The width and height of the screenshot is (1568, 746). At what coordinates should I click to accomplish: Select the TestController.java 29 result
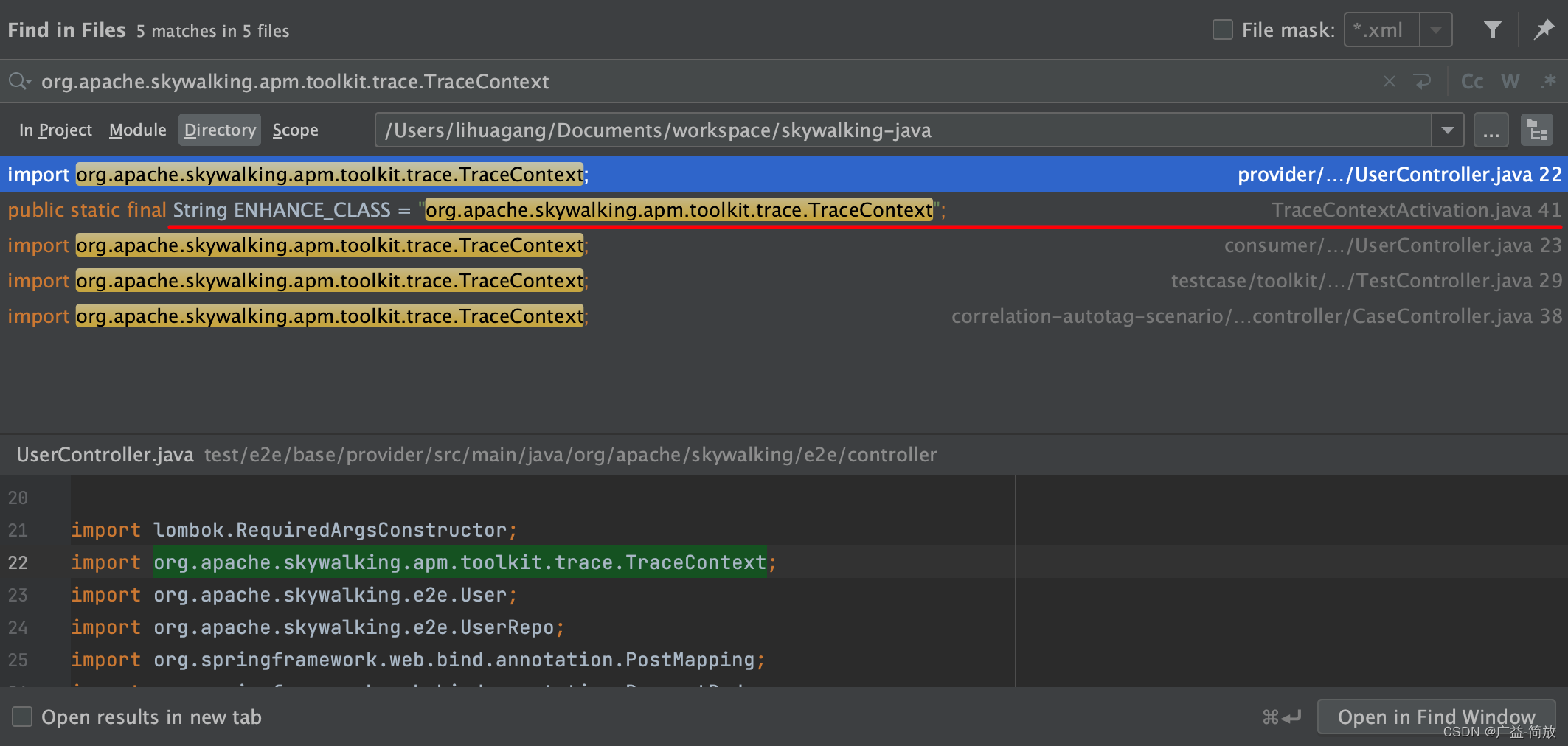click(784, 280)
